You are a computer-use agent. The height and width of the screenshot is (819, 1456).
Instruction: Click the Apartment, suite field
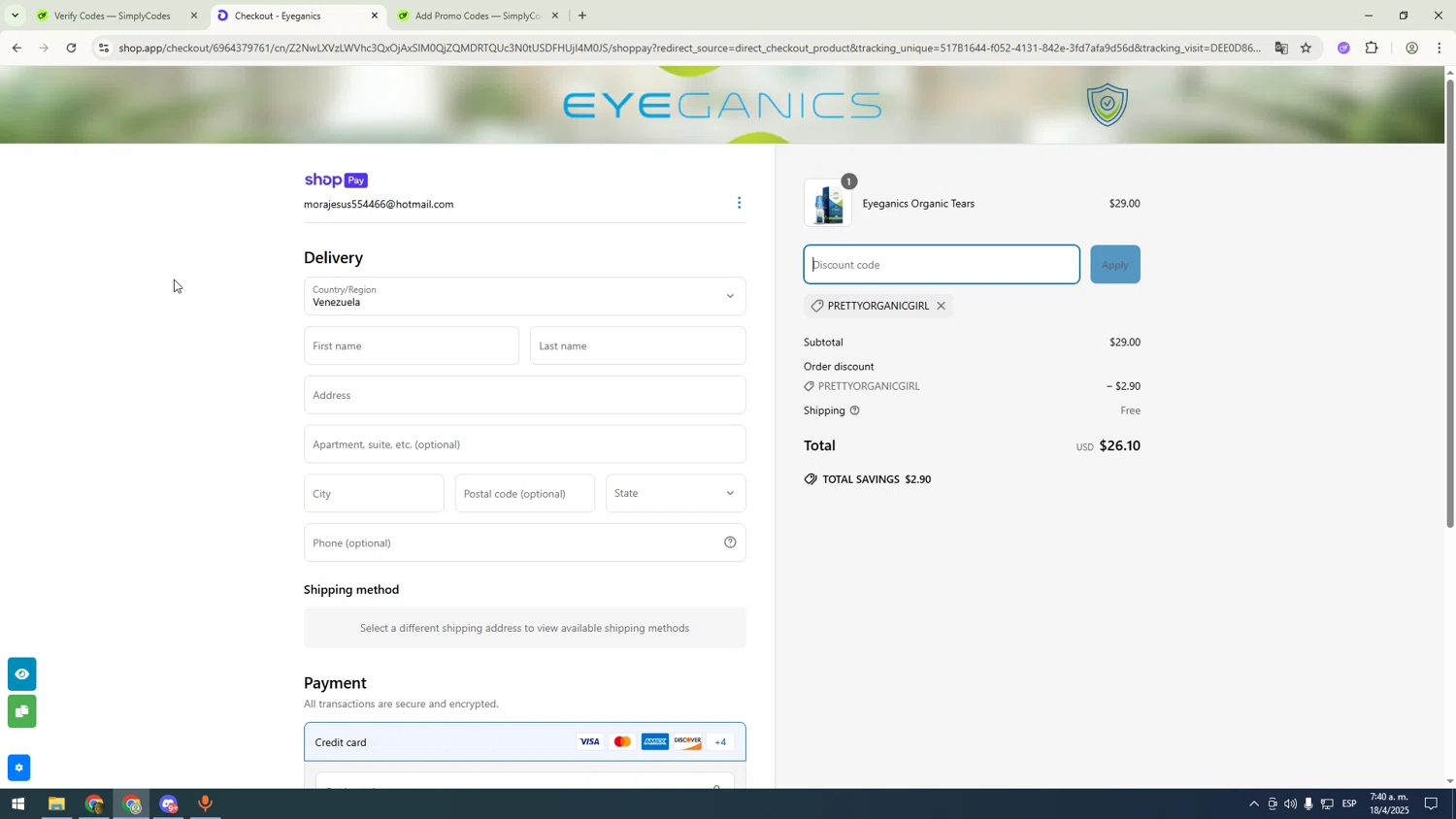[525, 444]
